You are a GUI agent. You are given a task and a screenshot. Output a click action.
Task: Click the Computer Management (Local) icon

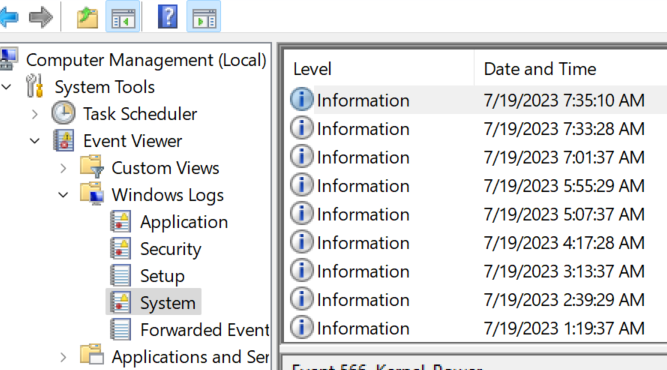point(9,60)
